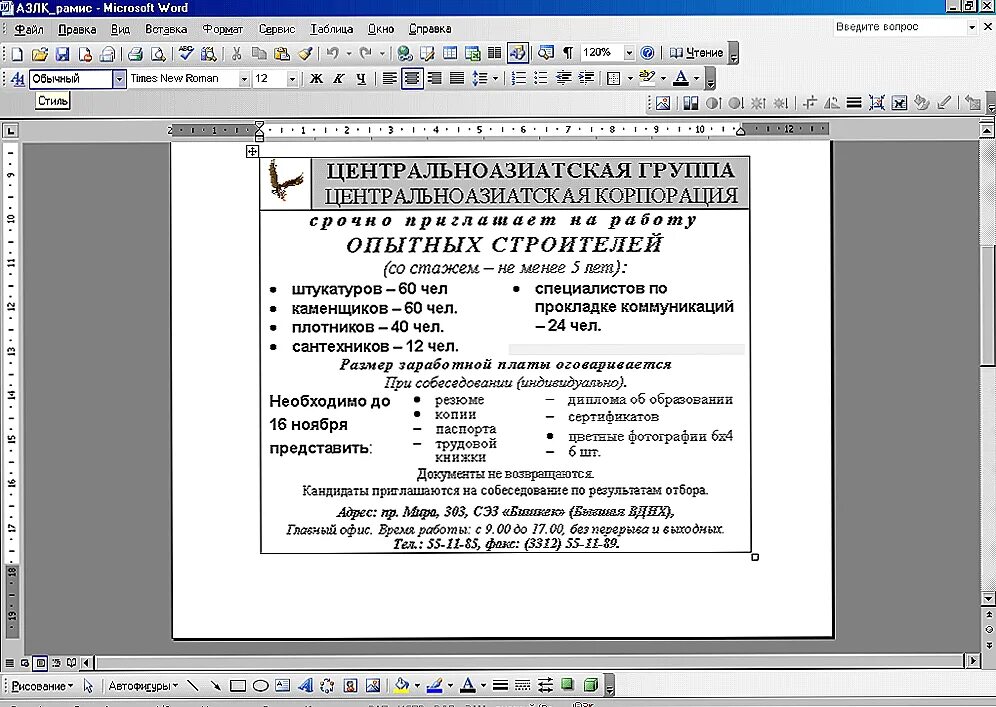Toggle italic formatting (К)
Image resolution: width=996 pixels, height=707 pixels.
pyautogui.click(x=339, y=79)
